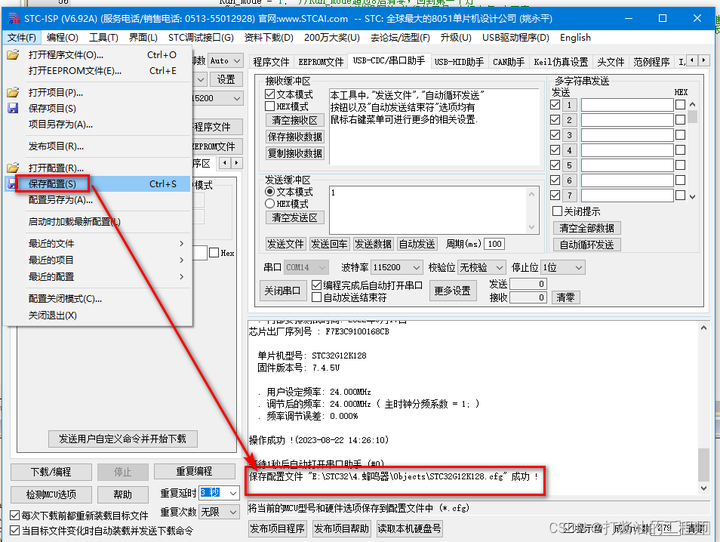Open the 工具(T) menu
The height and width of the screenshot is (542, 720).
103,38
